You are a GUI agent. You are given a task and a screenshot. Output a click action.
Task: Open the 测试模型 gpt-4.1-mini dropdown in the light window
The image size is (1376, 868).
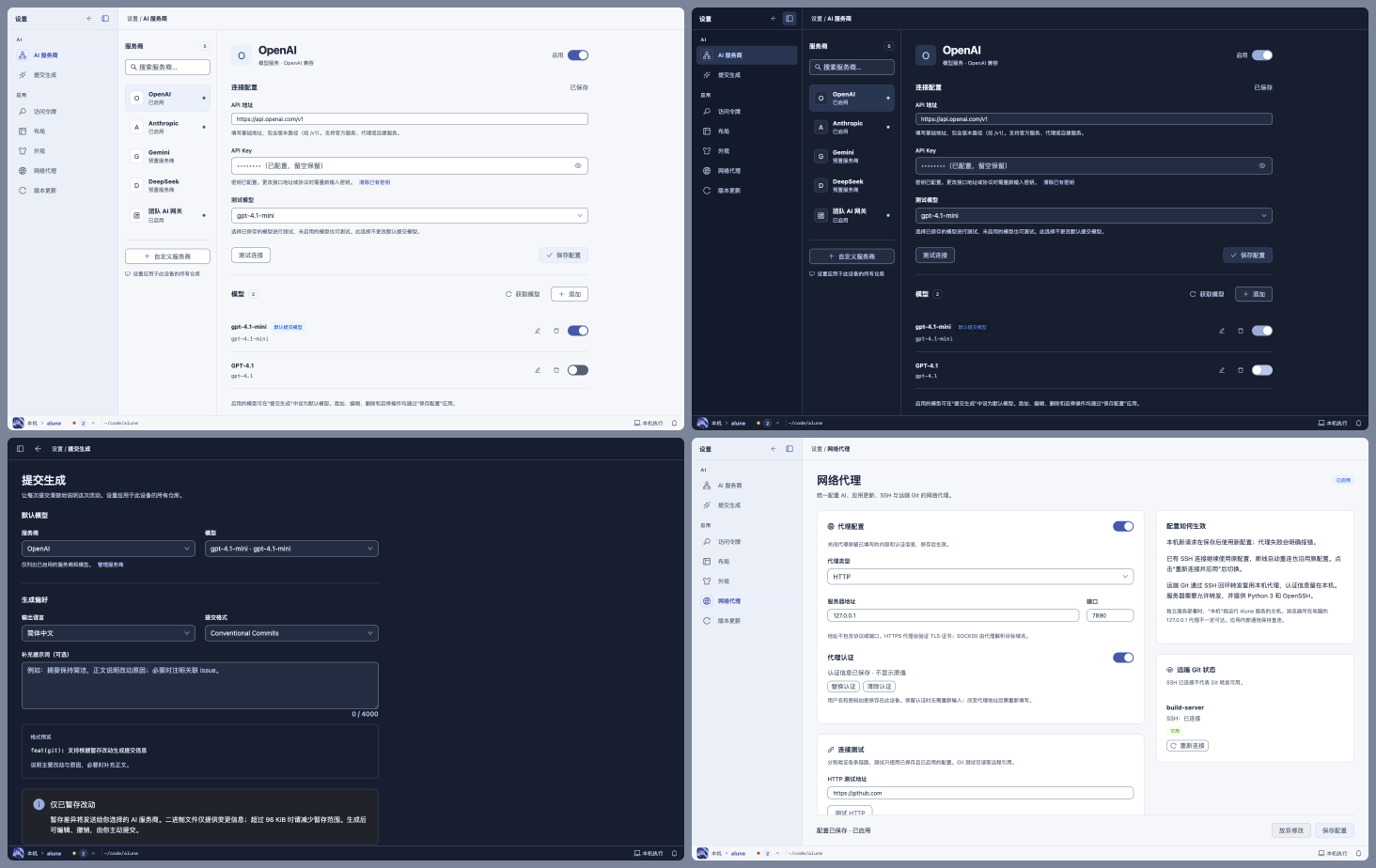410,215
